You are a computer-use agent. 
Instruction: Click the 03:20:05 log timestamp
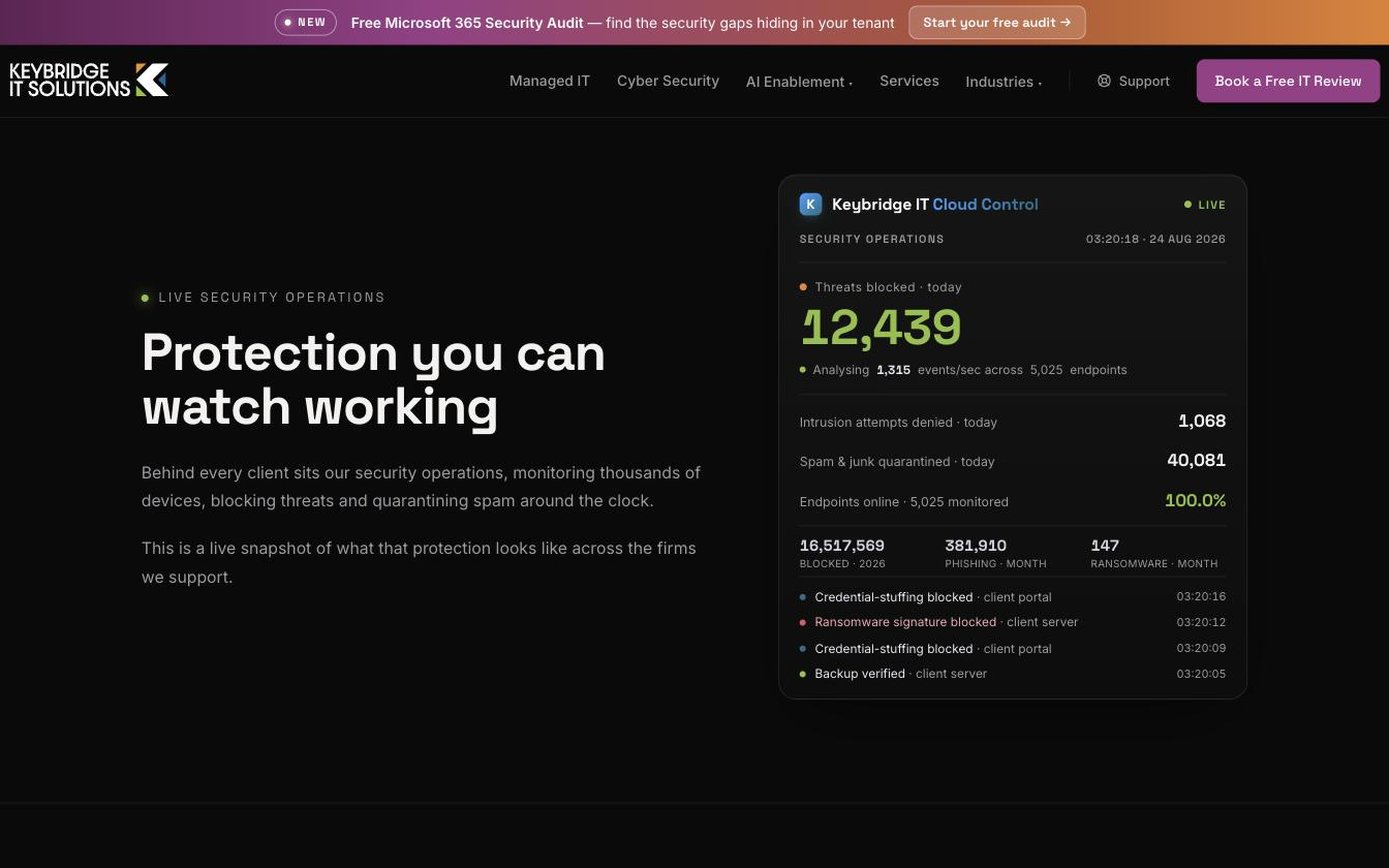pyautogui.click(x=1201, y=674)
